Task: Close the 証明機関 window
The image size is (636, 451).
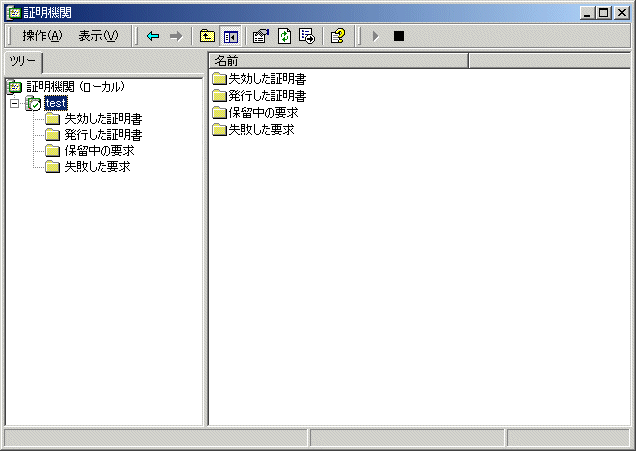Action: coord(621,13)
